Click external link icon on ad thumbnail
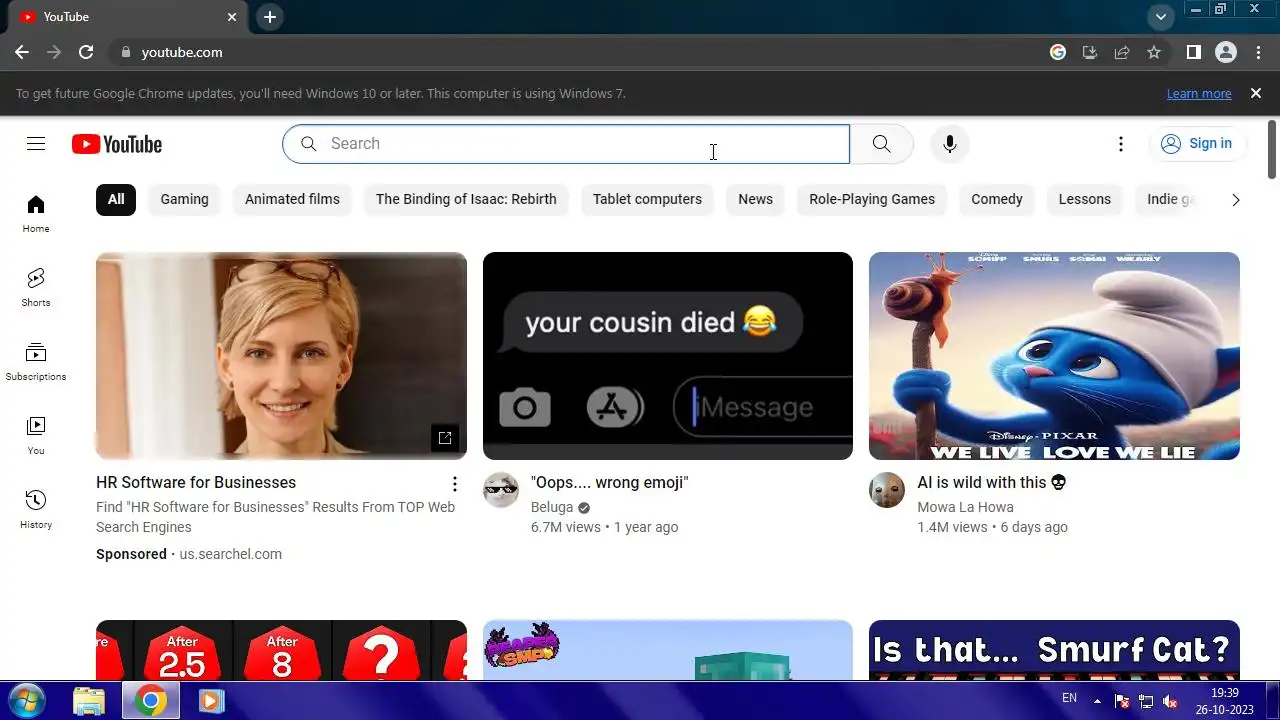This screenshot has height=720, width=1280. point(445,437)
